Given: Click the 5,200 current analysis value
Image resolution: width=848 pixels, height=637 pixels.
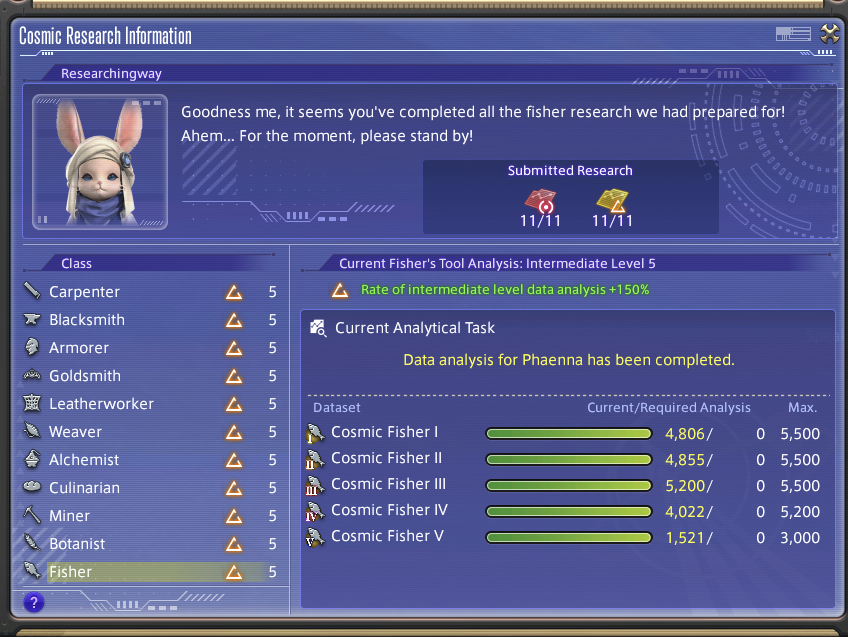Looking at the screenshot, I should pos(685,486).
